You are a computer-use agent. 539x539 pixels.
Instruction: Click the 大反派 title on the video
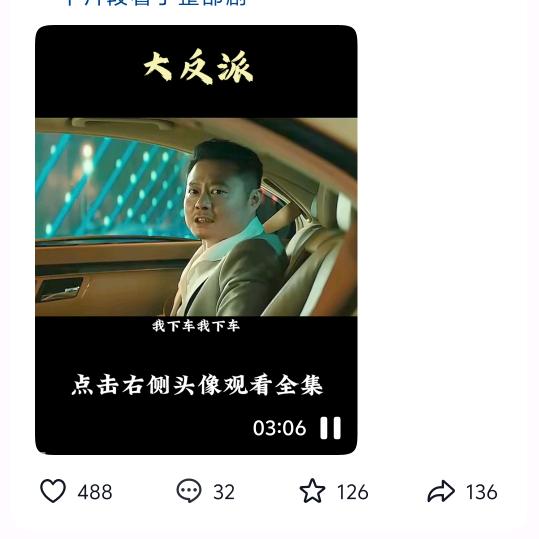coord(198,67)
